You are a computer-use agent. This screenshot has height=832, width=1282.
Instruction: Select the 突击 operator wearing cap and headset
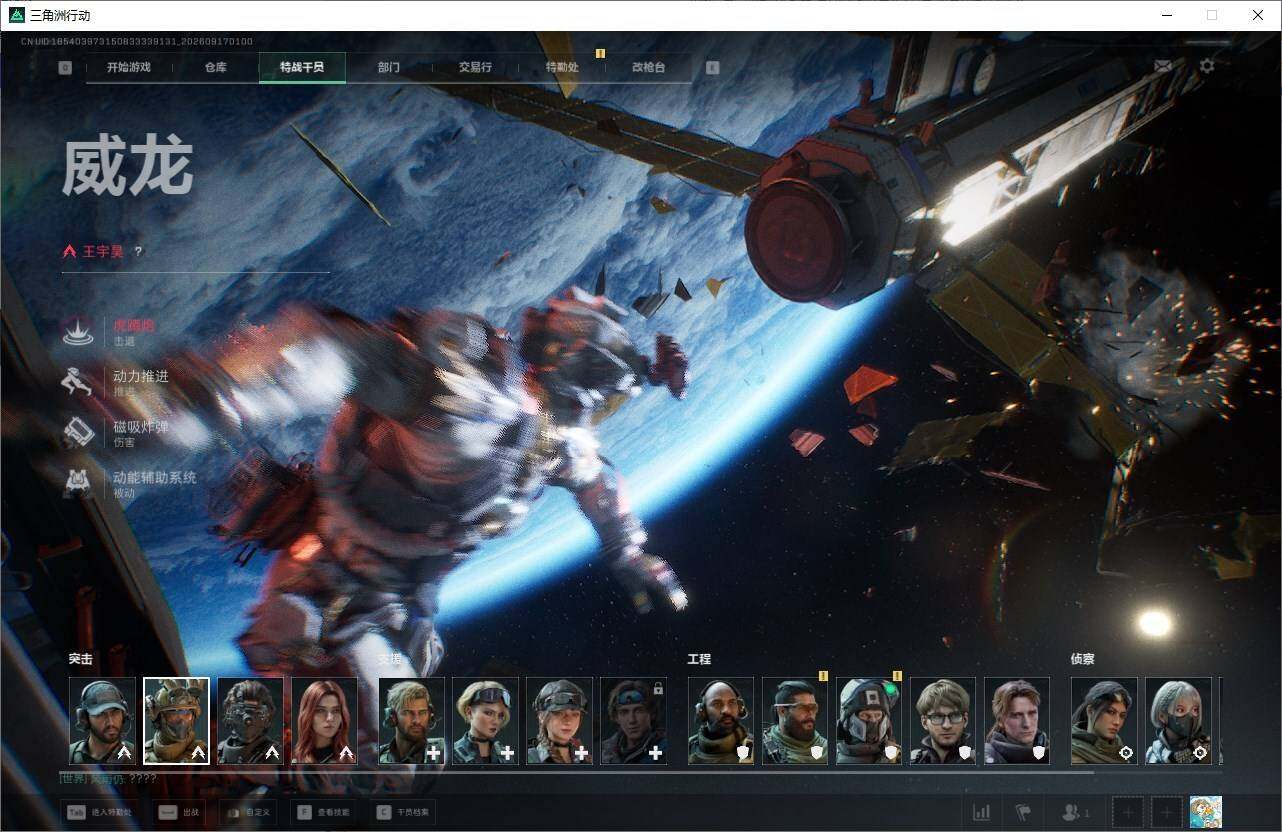point(102,721)
